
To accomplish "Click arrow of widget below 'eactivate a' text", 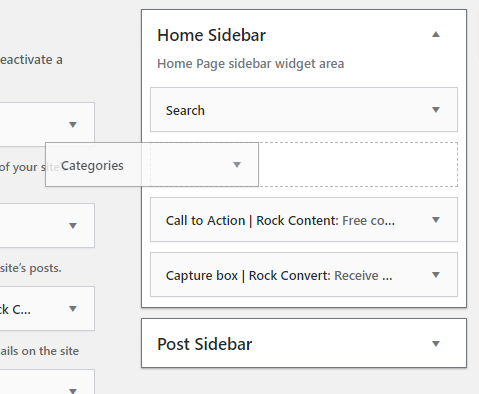I will [73, 125].
